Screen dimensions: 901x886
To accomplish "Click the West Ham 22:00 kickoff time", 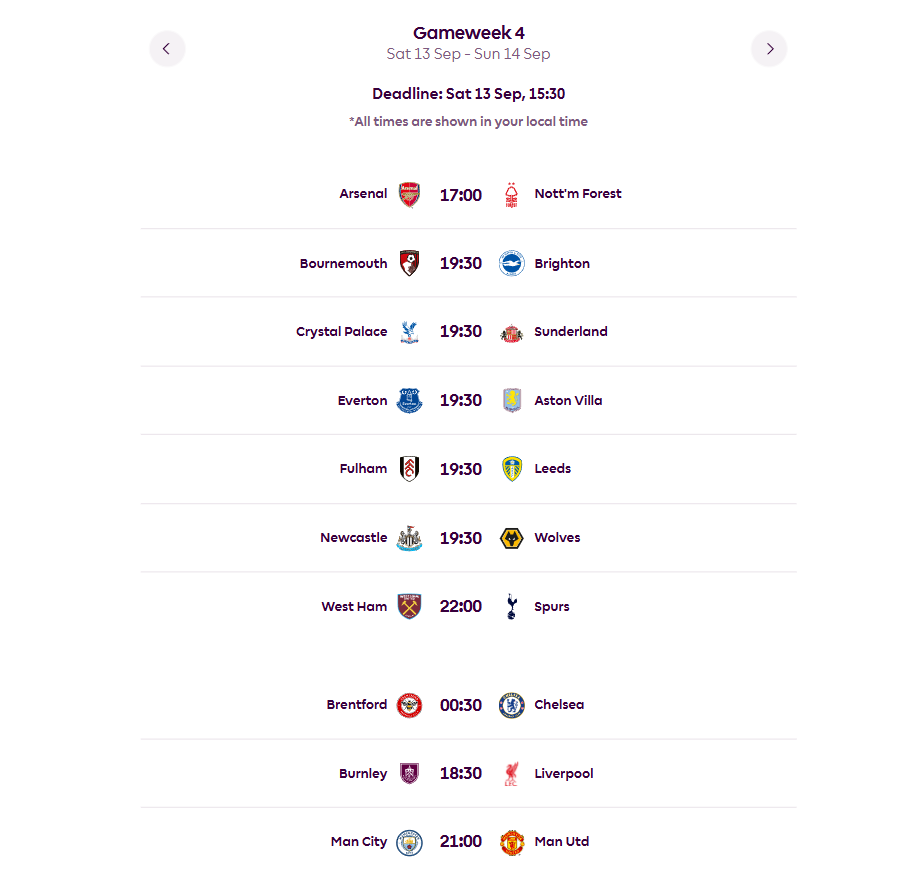I will pos(461,607).
